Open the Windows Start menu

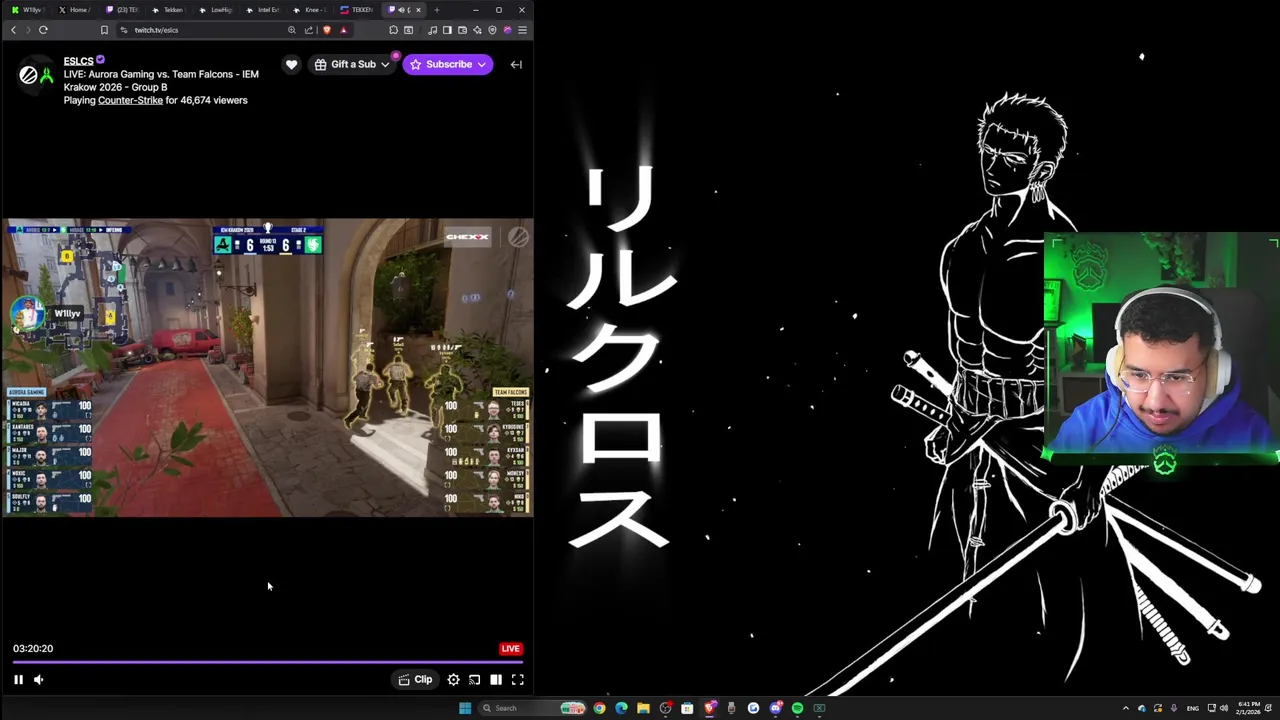[x=465, y=708]
